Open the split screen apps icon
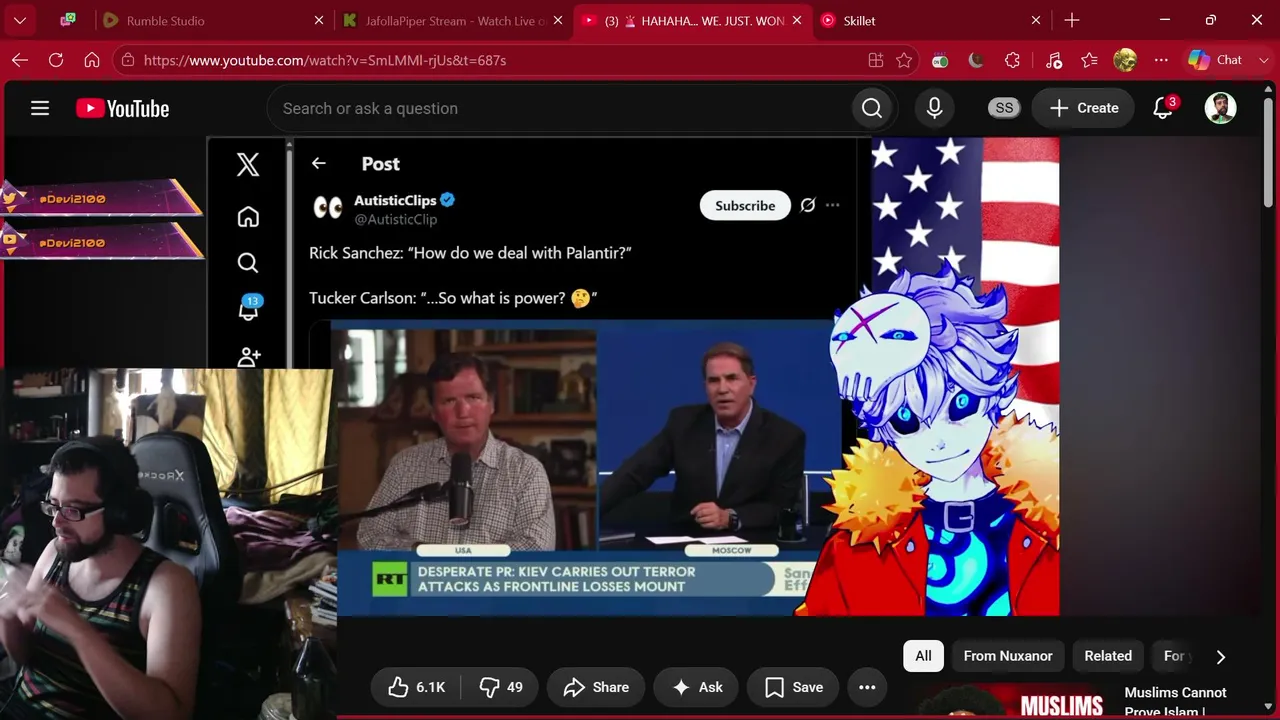The image size is (1280, 720). 876,60
